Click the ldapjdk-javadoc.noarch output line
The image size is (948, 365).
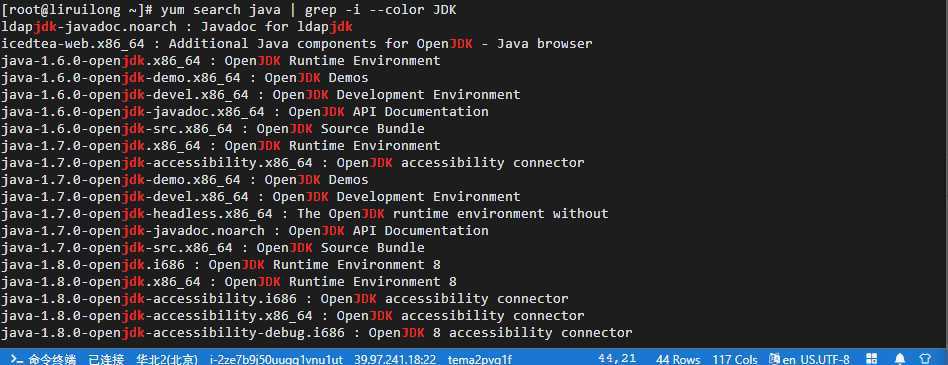point(177,27)
